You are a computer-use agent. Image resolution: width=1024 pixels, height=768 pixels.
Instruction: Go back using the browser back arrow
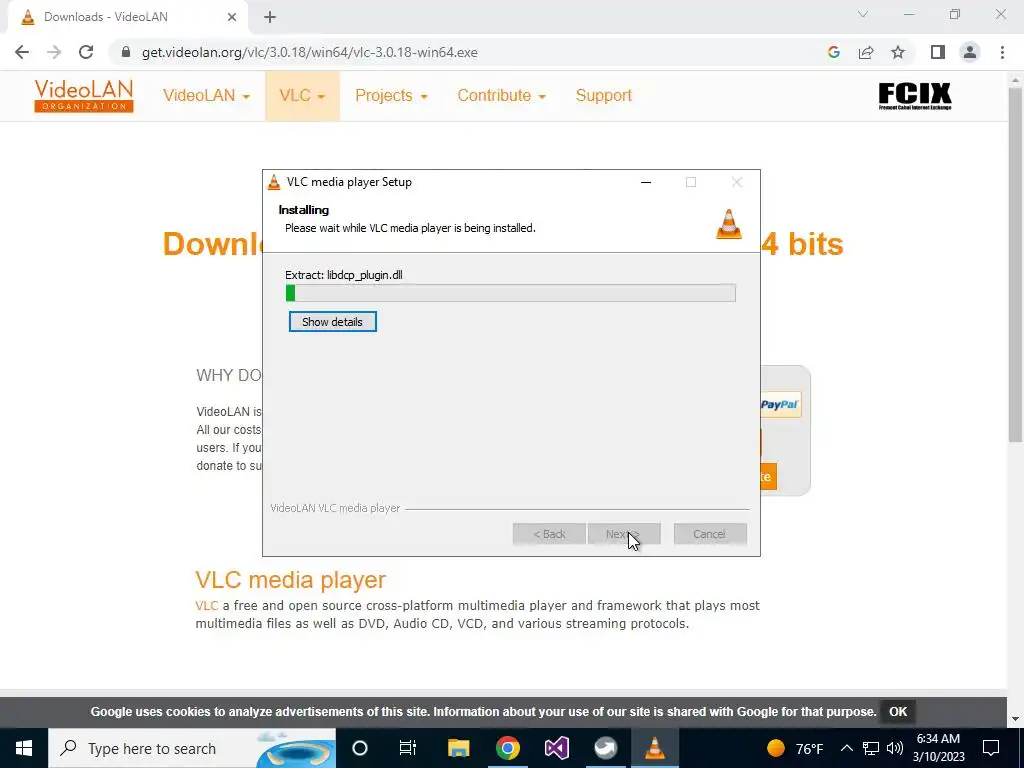(x=22, y=52)
